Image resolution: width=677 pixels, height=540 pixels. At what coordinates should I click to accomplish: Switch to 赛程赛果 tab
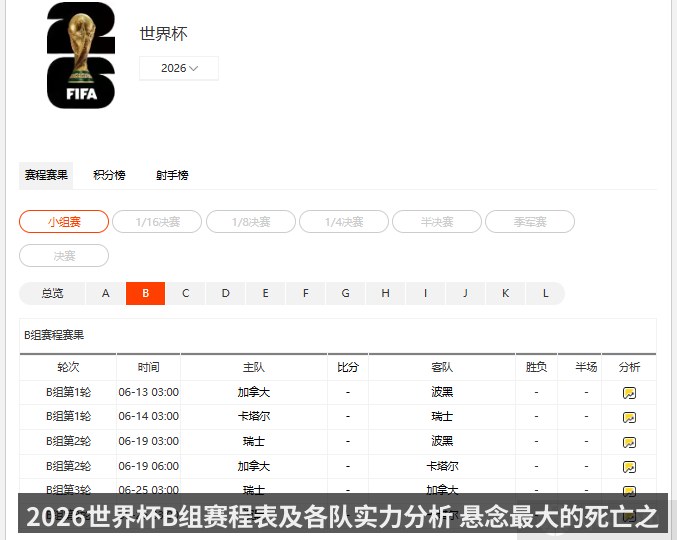[46, 175]
